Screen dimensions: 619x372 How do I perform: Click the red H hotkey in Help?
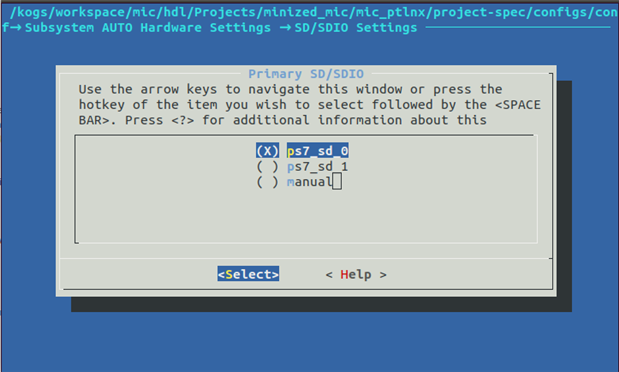click(x=344, y=274)
